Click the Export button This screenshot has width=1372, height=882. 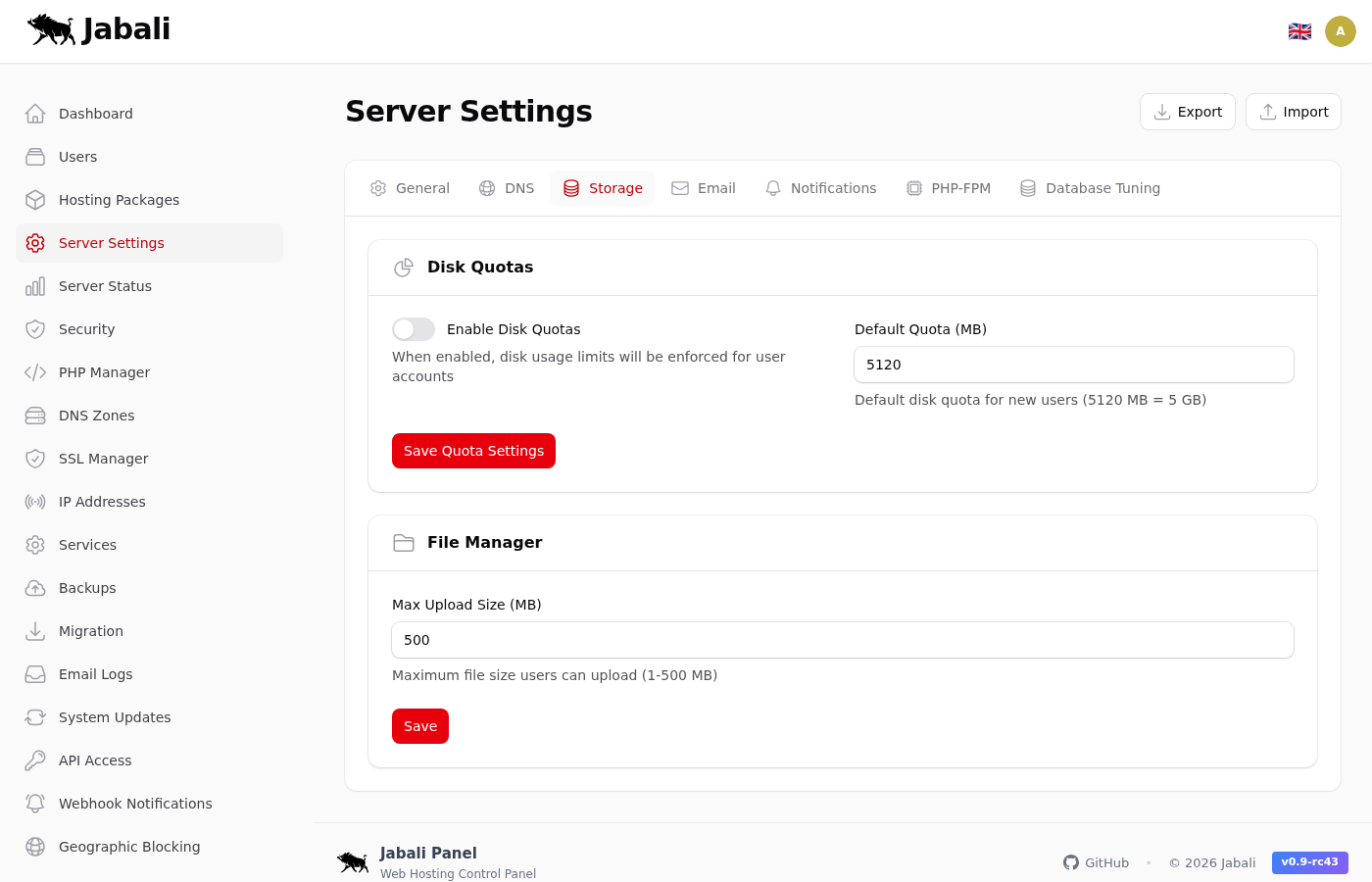[x=1187, y=112]
